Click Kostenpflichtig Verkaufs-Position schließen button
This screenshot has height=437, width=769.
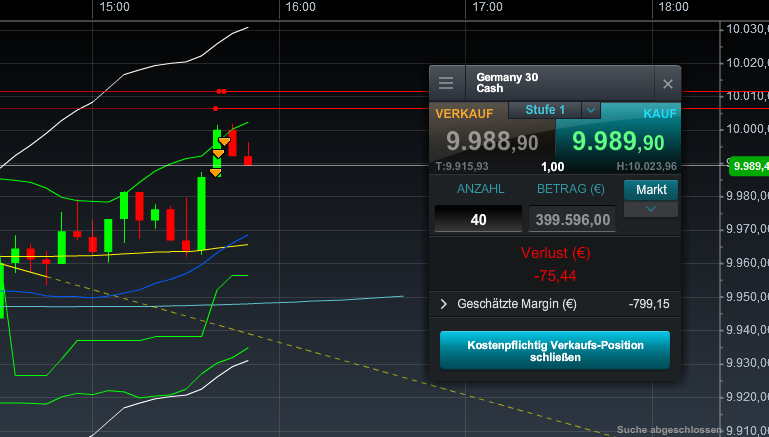(555, 351)
